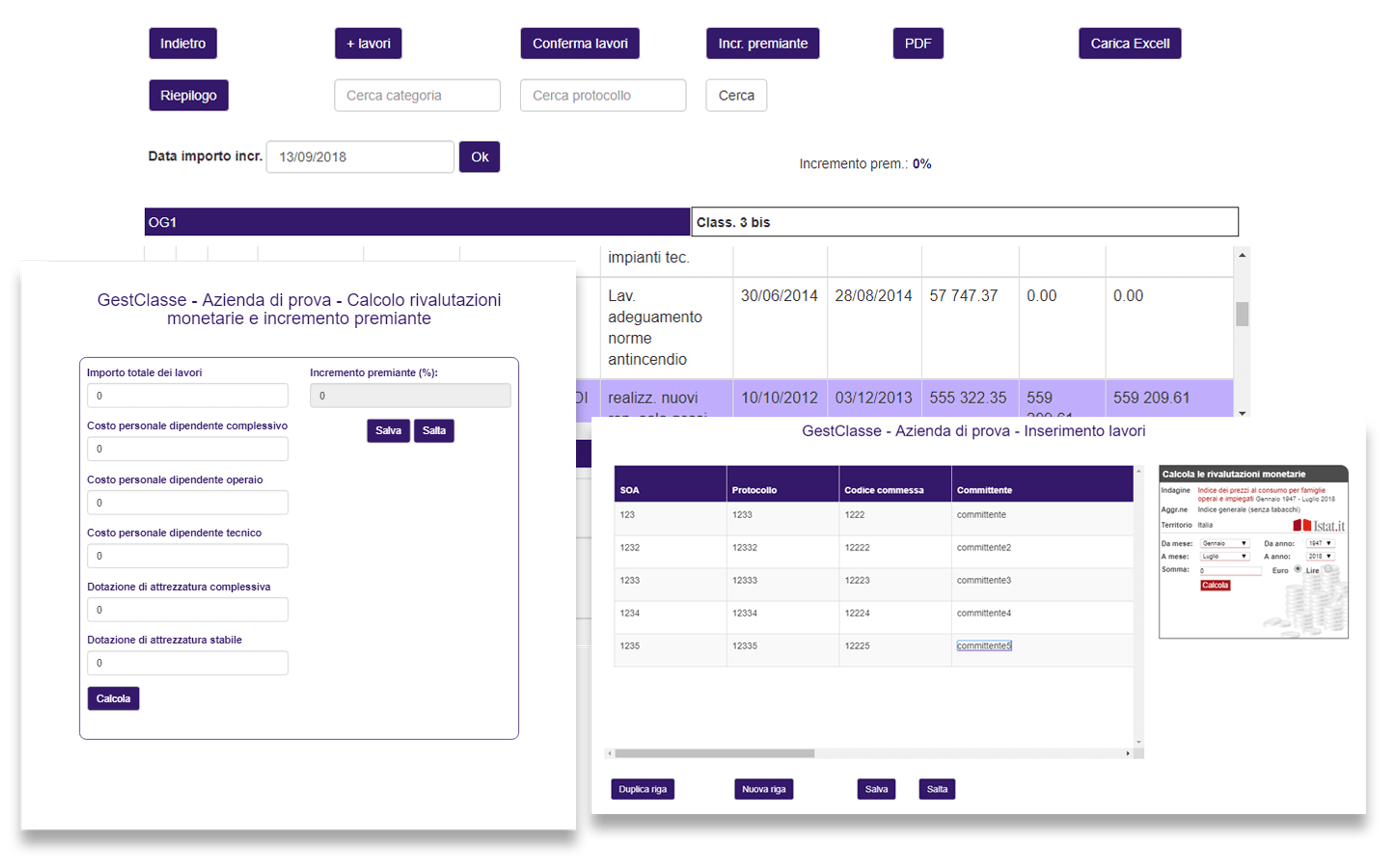Click the table scroll down arrow
This screenshot has height=868, width=1389.
(x=1242, y=413)
